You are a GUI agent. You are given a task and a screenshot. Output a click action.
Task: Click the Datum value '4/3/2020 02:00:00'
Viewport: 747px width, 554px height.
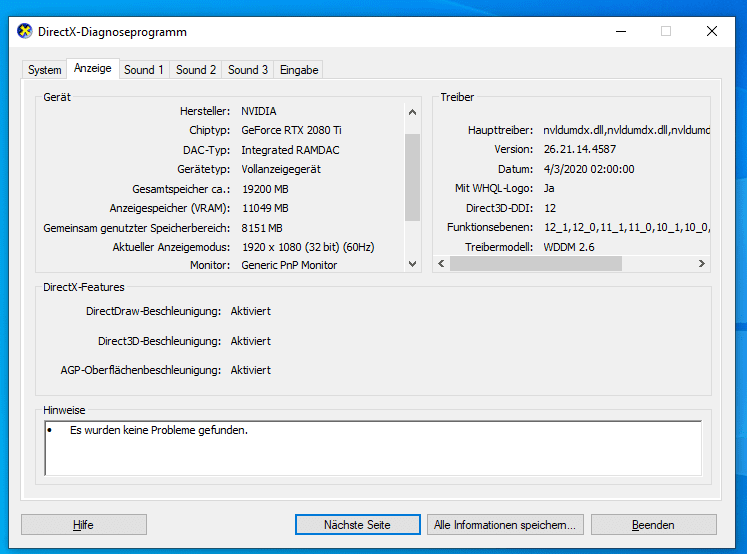click(x=589, y=169)
